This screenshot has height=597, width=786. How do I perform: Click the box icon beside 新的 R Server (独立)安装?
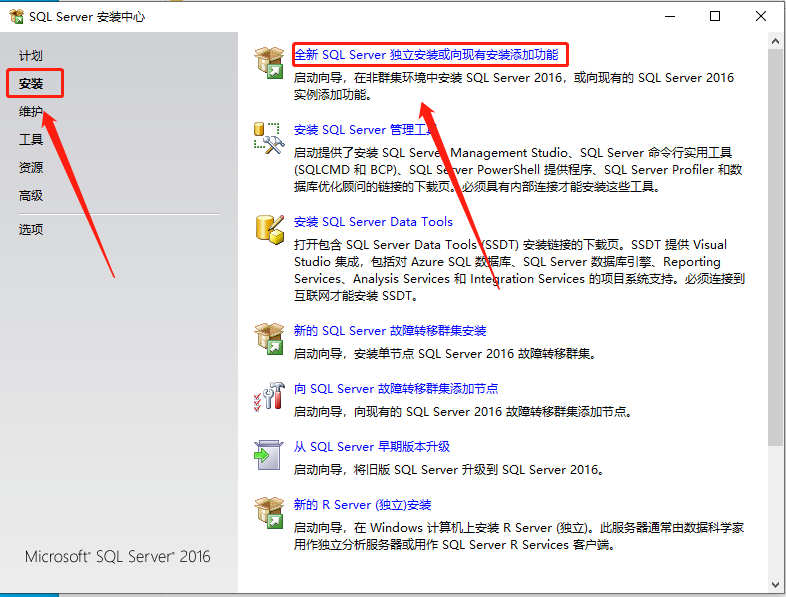point(269,513)
